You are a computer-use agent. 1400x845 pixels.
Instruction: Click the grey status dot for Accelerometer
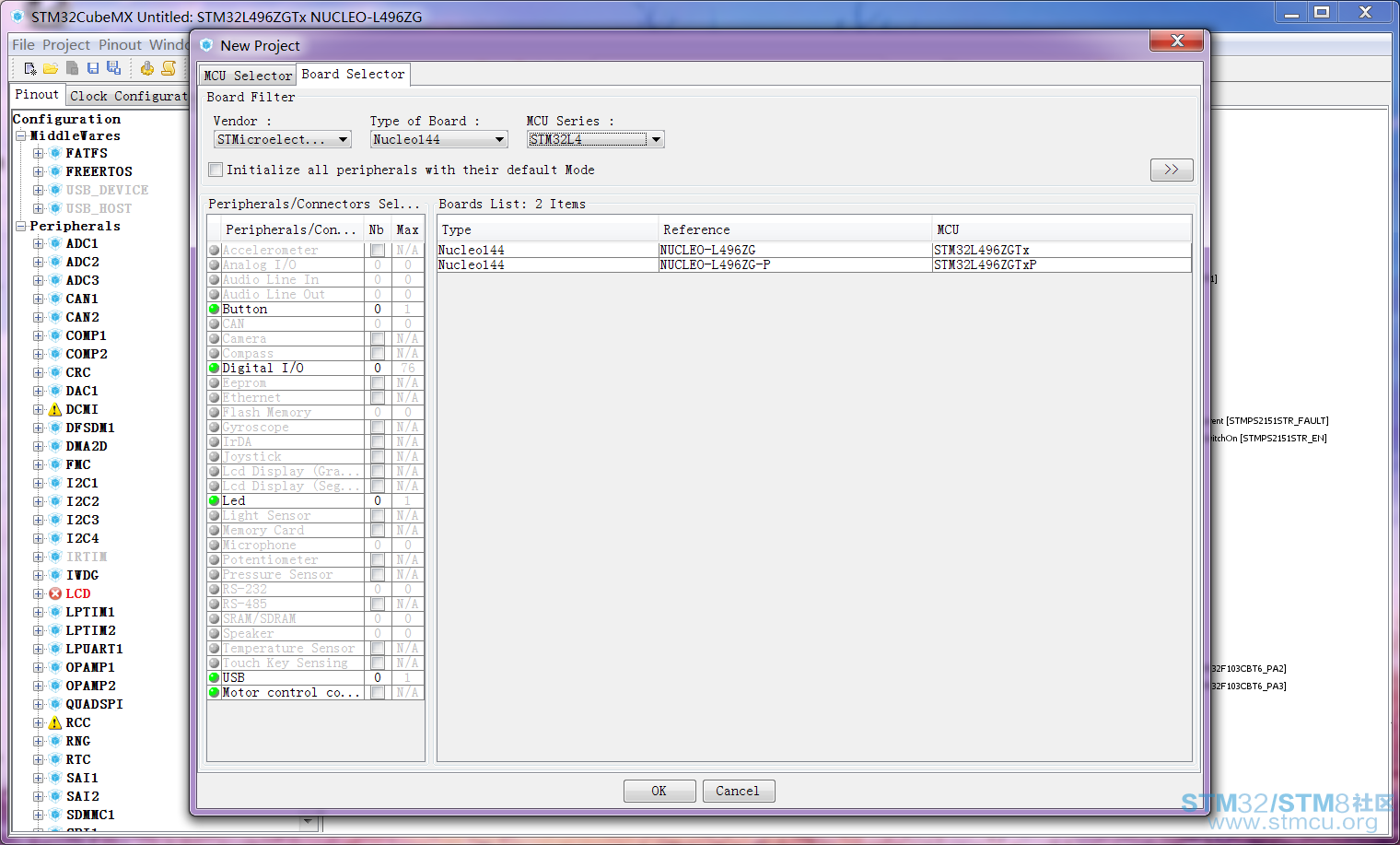pos(215,251)
